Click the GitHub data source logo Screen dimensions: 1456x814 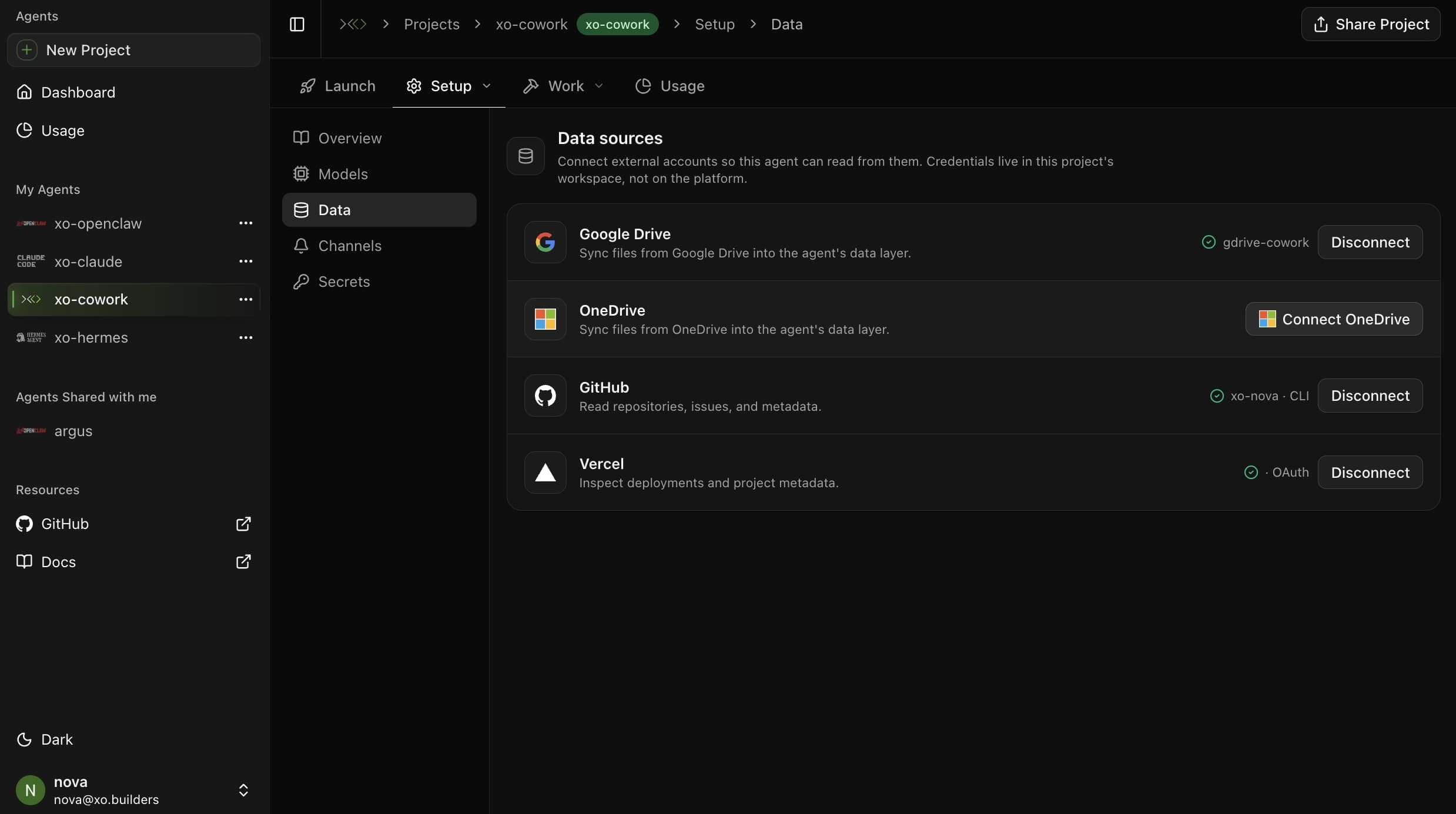coord(545,396)
